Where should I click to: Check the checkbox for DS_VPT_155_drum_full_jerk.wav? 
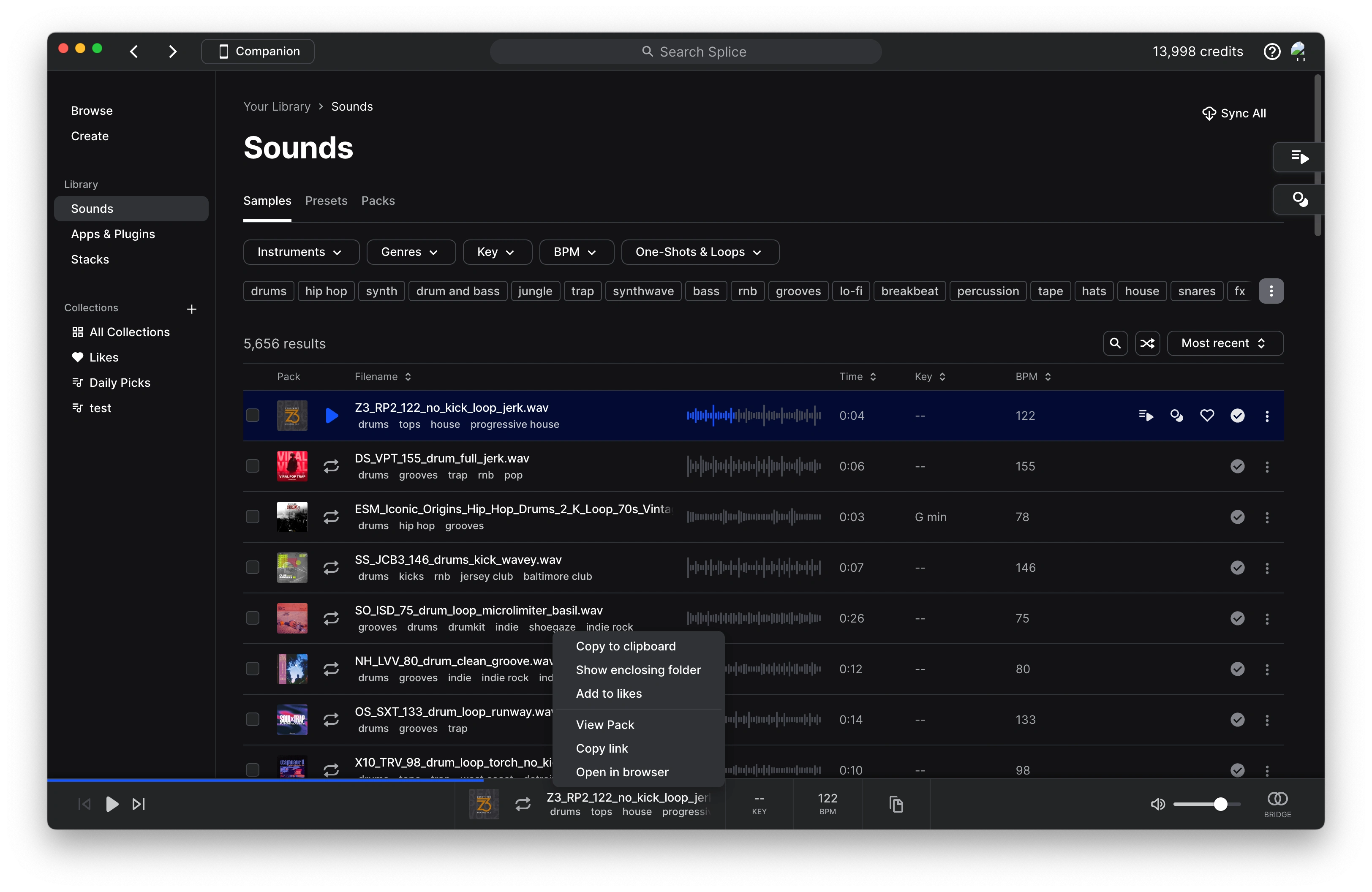pyautogui.click(x=252, y=465)
